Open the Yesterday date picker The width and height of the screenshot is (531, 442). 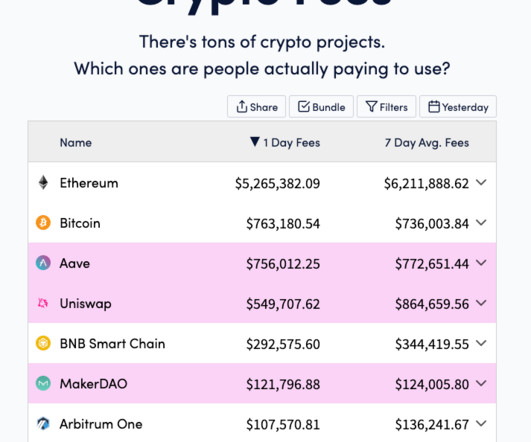pyautogui.click(x=458, y=107)
